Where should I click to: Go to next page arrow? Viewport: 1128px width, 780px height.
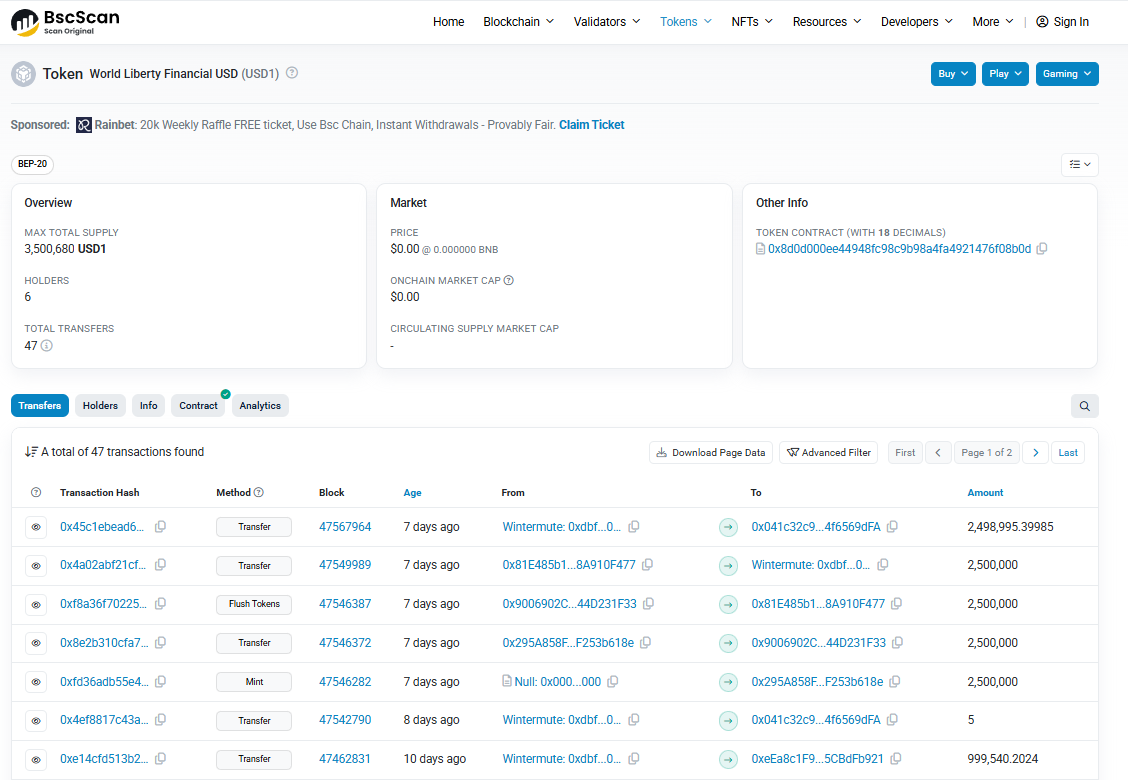tap(1035, 453)
